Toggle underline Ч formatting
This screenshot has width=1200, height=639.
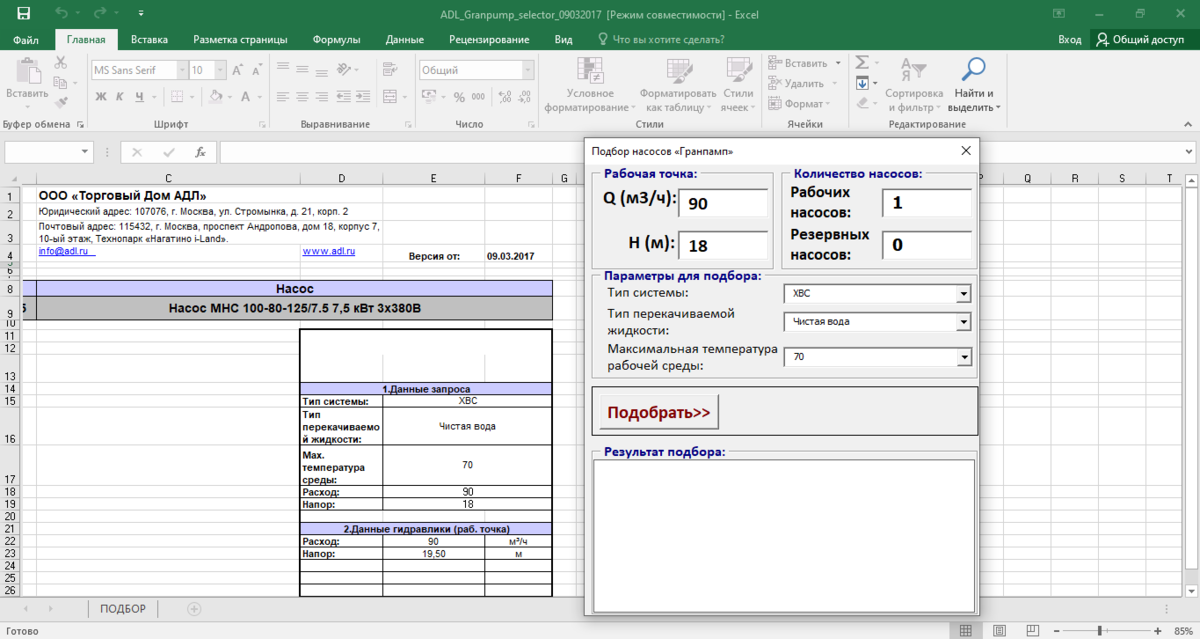141,97
